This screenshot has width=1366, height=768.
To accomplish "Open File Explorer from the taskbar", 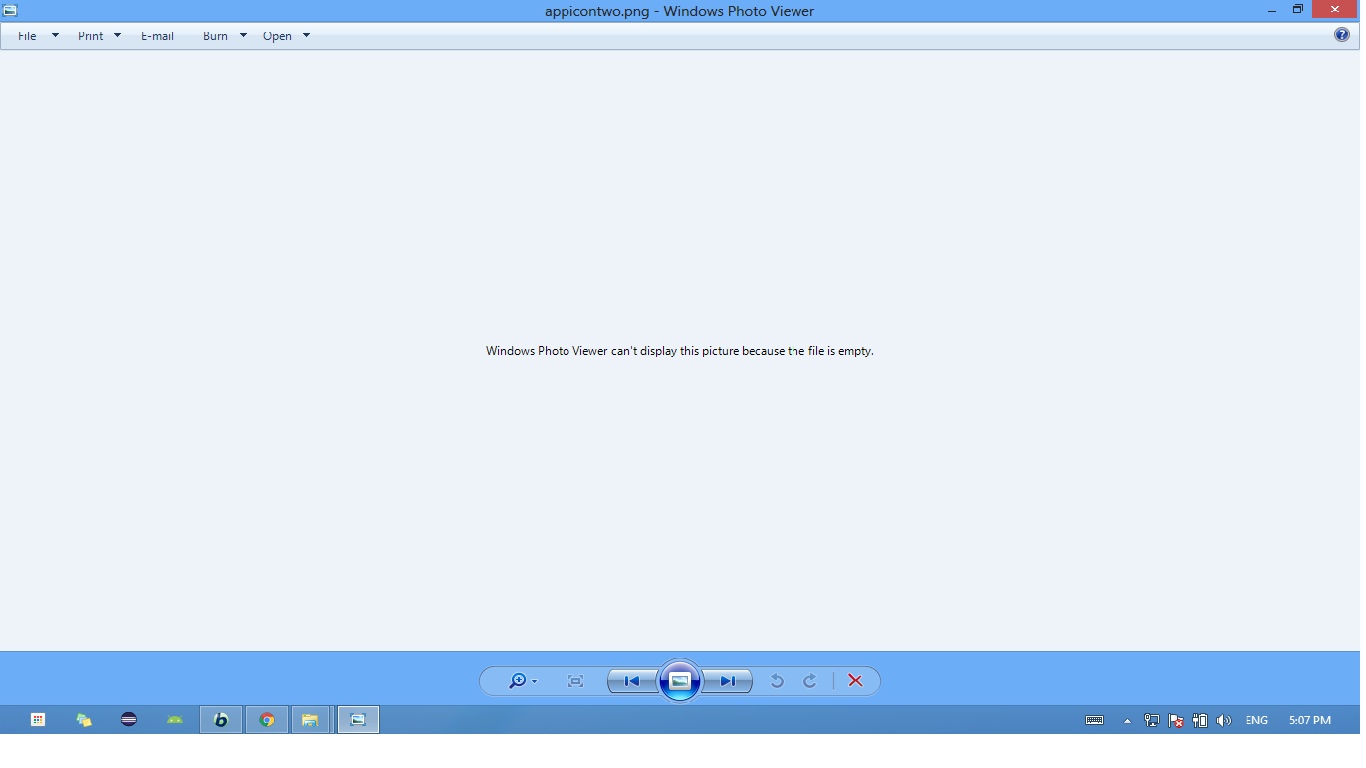I will pos(310,719).
